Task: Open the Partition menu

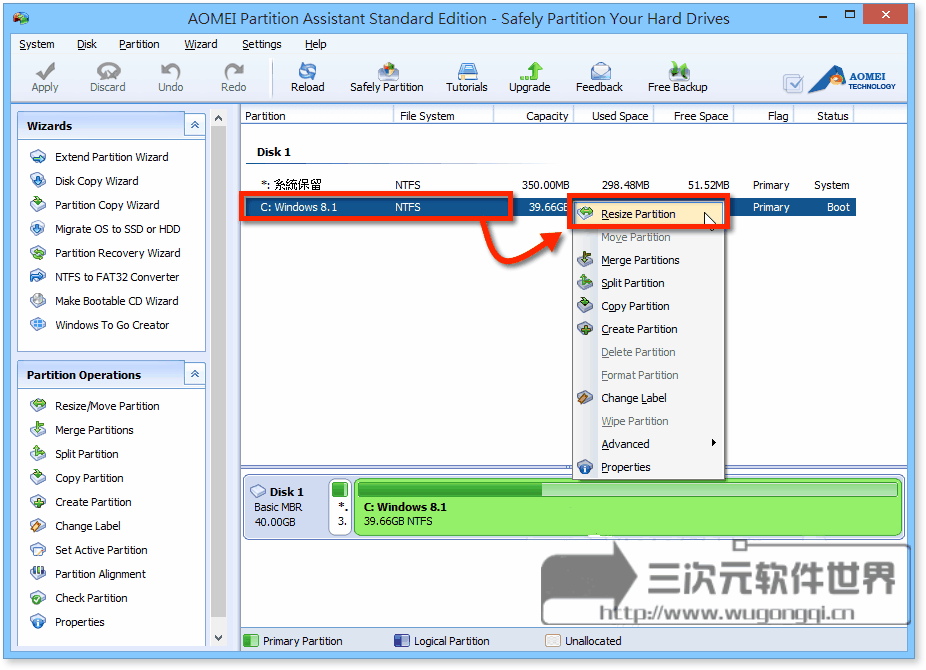Action: point(139,44)
